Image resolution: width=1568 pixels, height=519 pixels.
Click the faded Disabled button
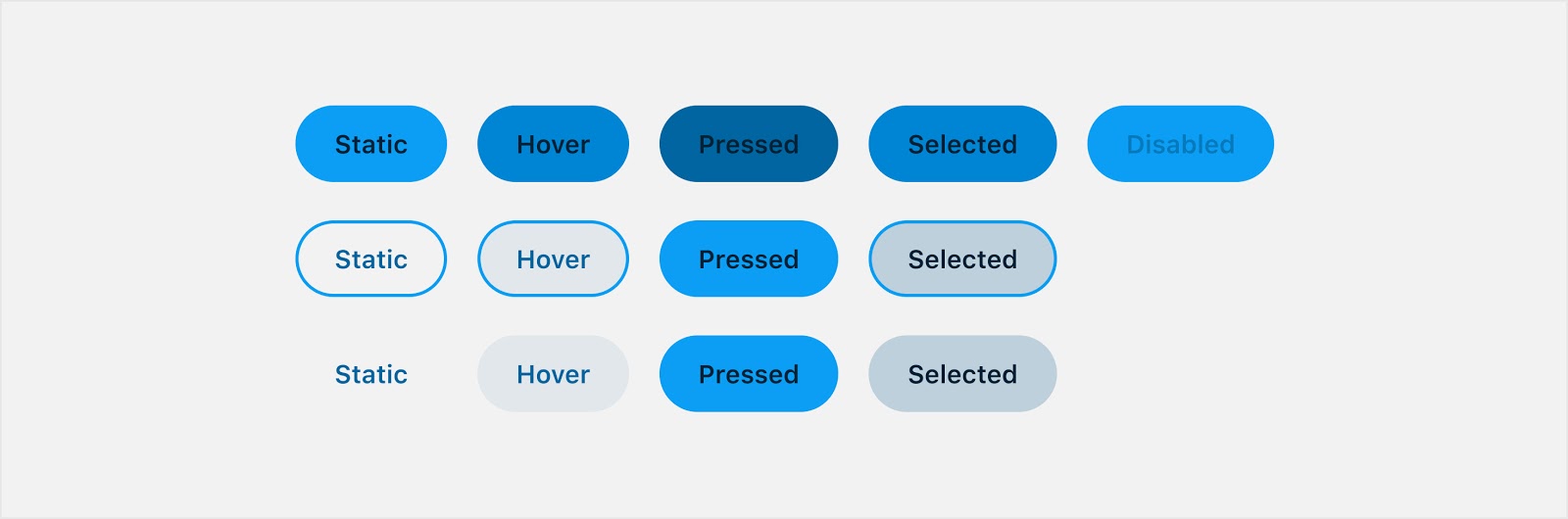[x=1181, y=144]
